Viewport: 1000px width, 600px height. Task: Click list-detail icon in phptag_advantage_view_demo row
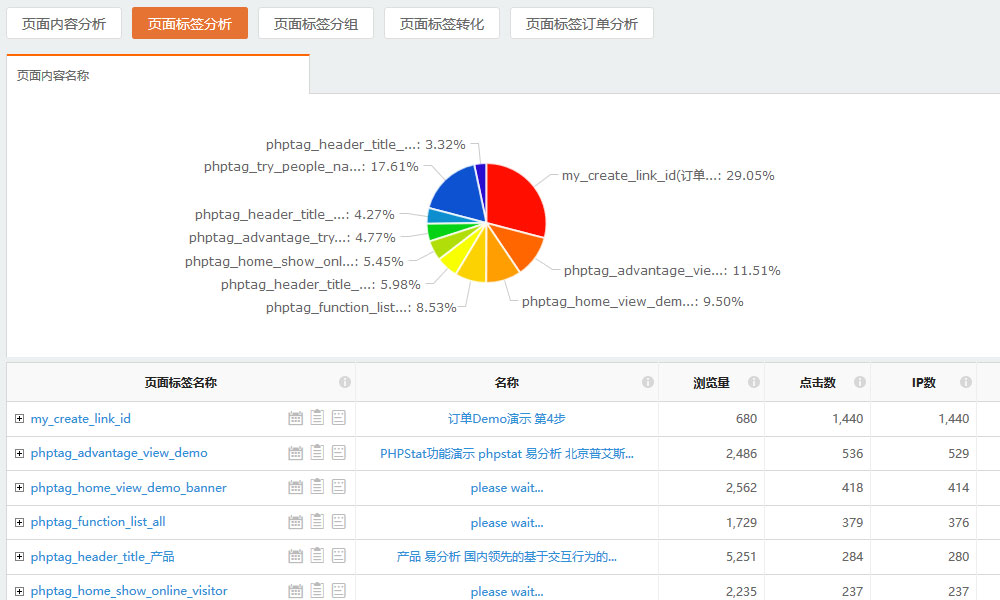click(x=339, y=452)
